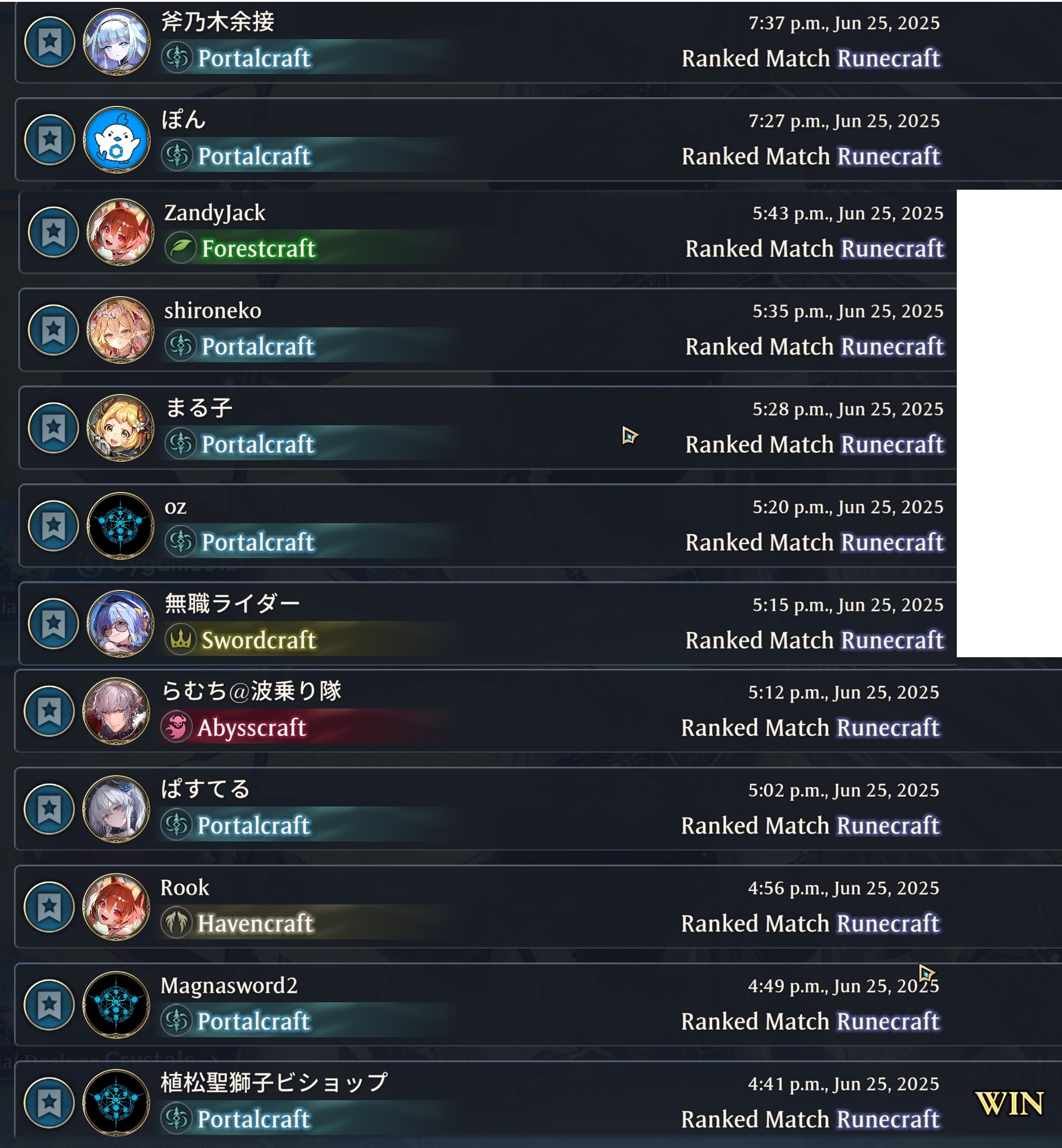Screen dimensions: 1062x1148
Task: Open the 4:56 p.m. match timestamp
Action: pos(844,888)
